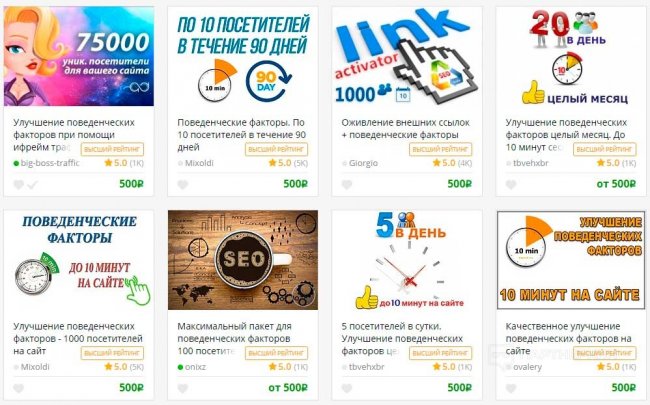Click seller name big-boss-traffic
The height and width of the screenshot is (405, 650).
tap(50, 163)
